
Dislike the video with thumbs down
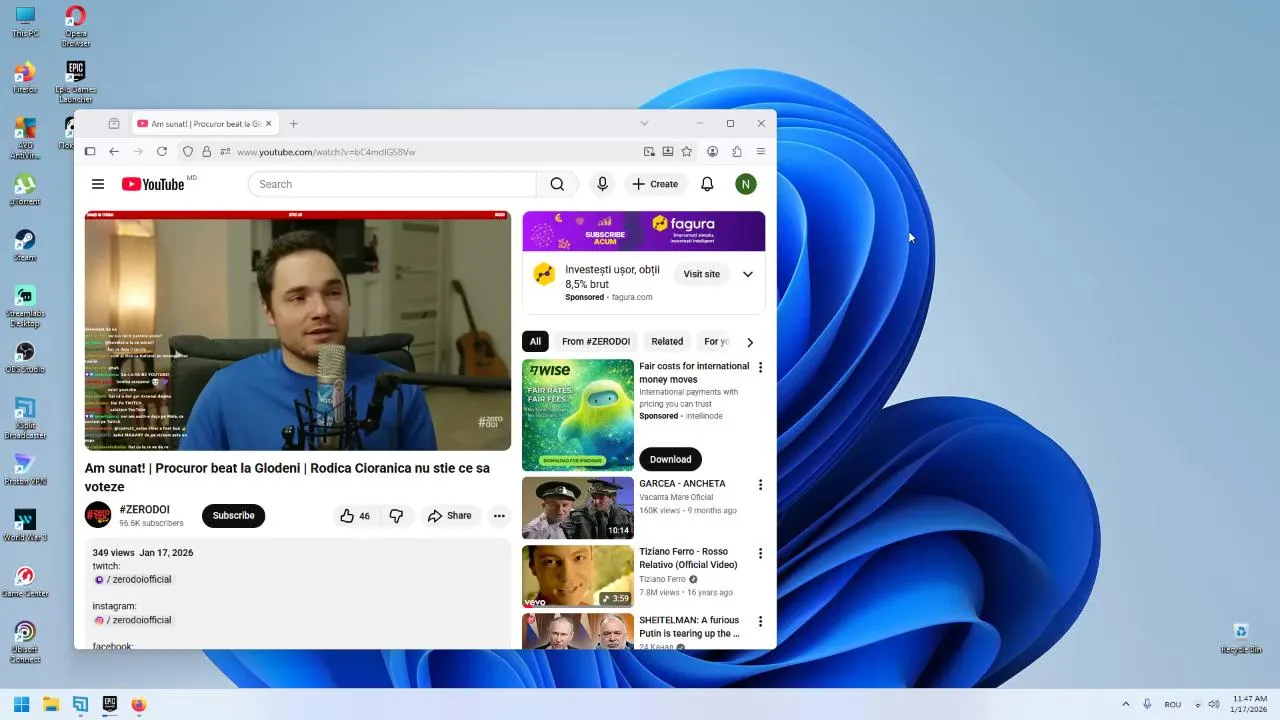[x=396, y=516]
